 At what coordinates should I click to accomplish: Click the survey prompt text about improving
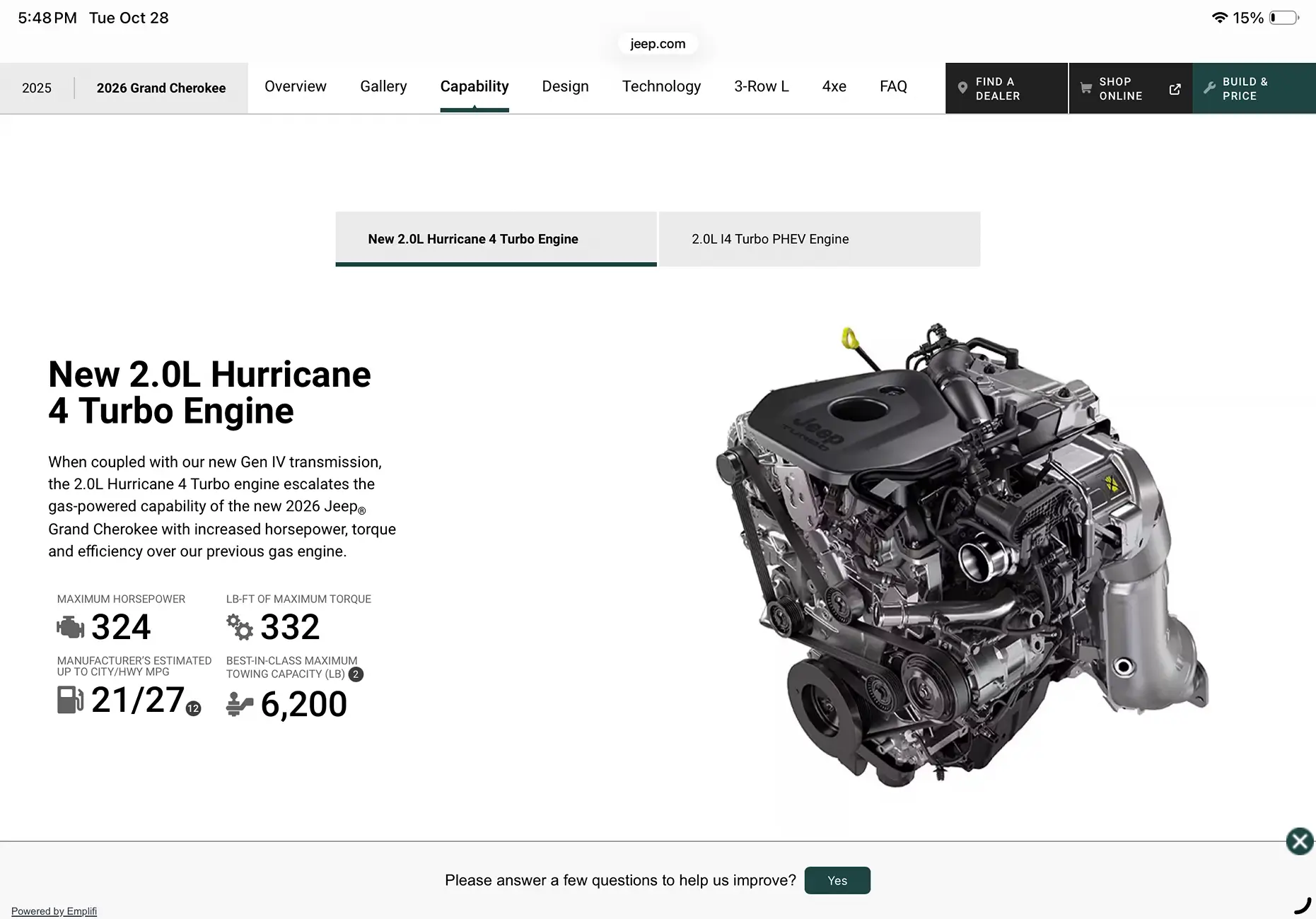click(620, 880)
